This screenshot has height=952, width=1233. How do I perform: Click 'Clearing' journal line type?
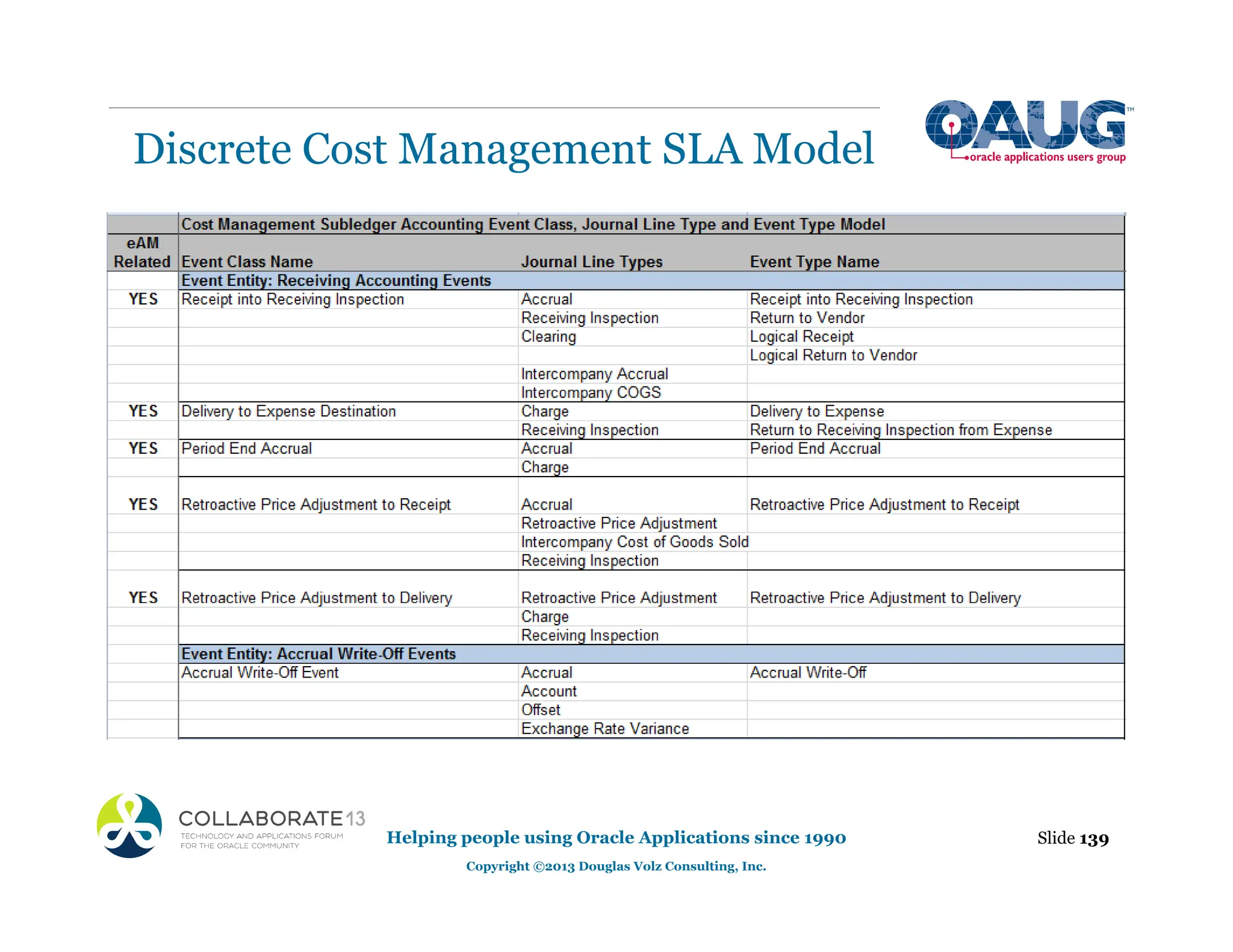(548, 337)
